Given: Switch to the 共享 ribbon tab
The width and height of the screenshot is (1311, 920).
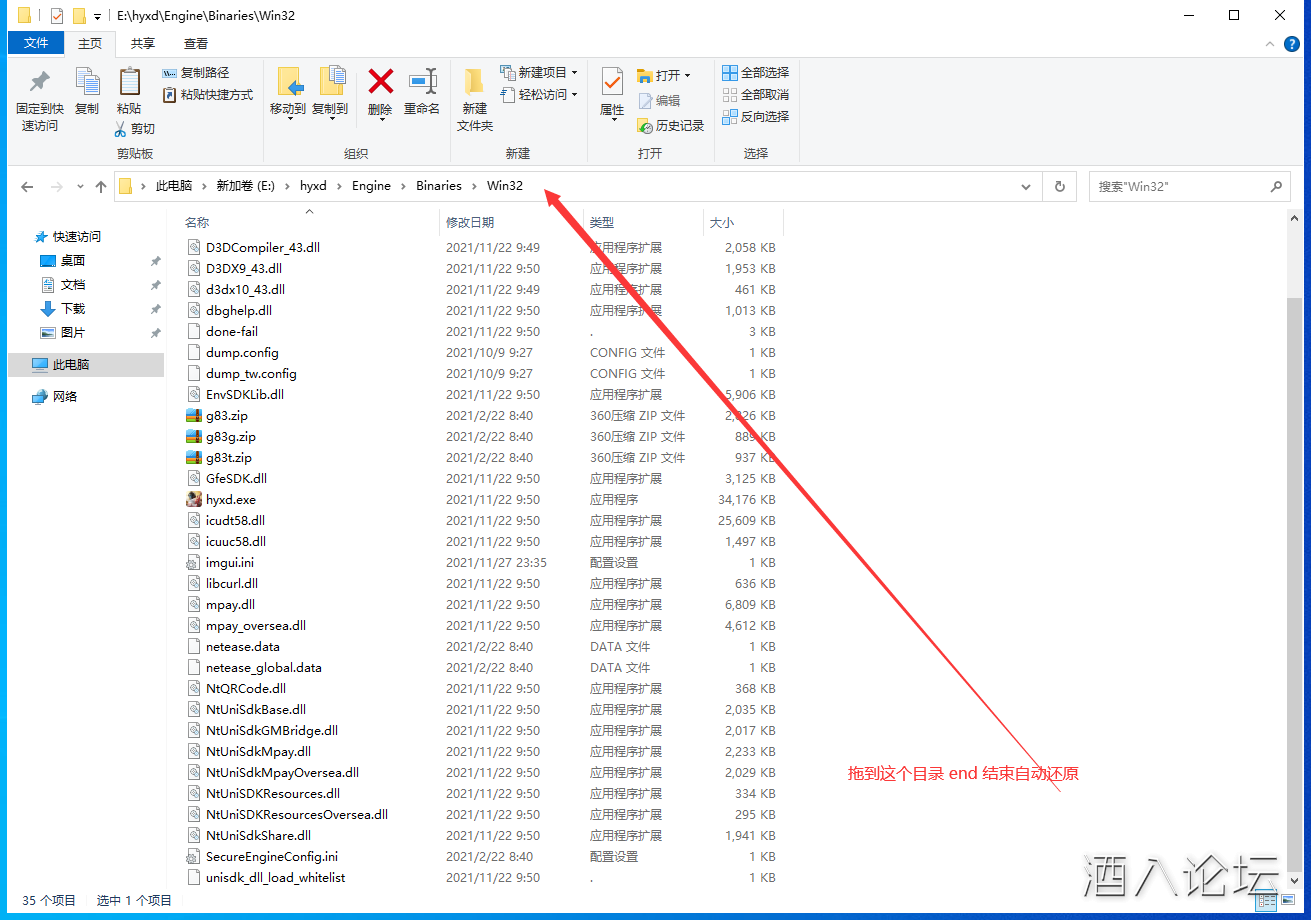Looking at the screenshot, I should coord(143,43).
